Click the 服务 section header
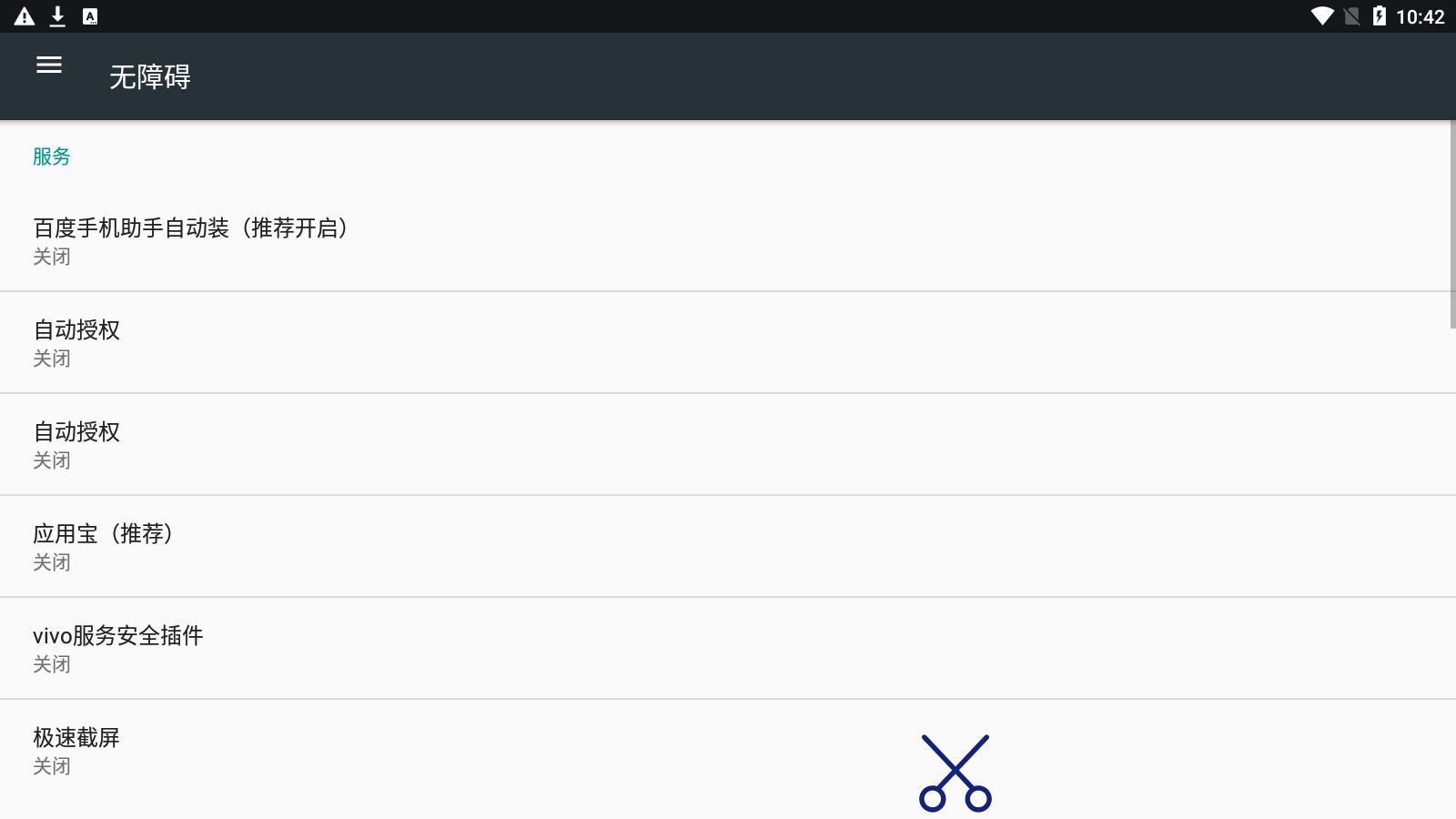The height and width of the screenshot is (819, 1456). coord(52,157)
